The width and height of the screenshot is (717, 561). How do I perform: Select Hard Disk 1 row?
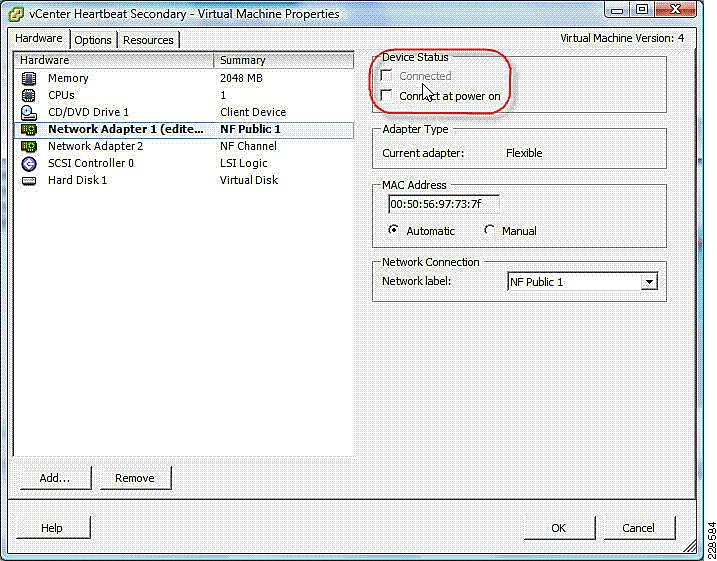pyautogui.click(x=184, y=180)
